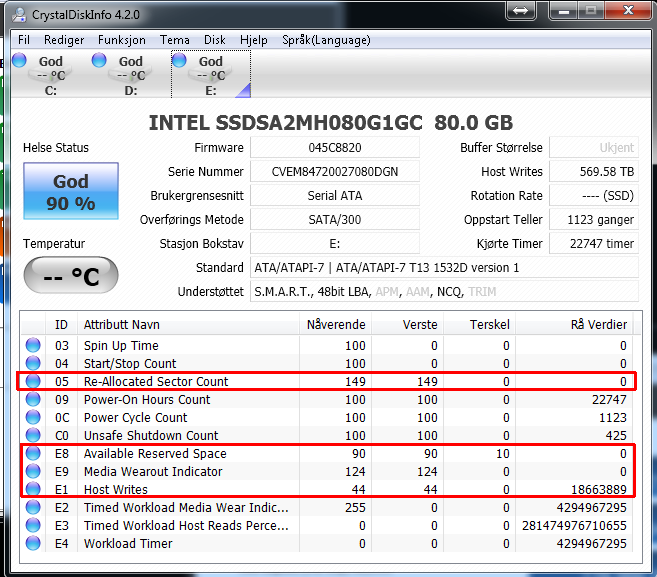Click the blue status orb for drive E:
The height and width of the screenshot is (577, 657).
coord(179,60)
